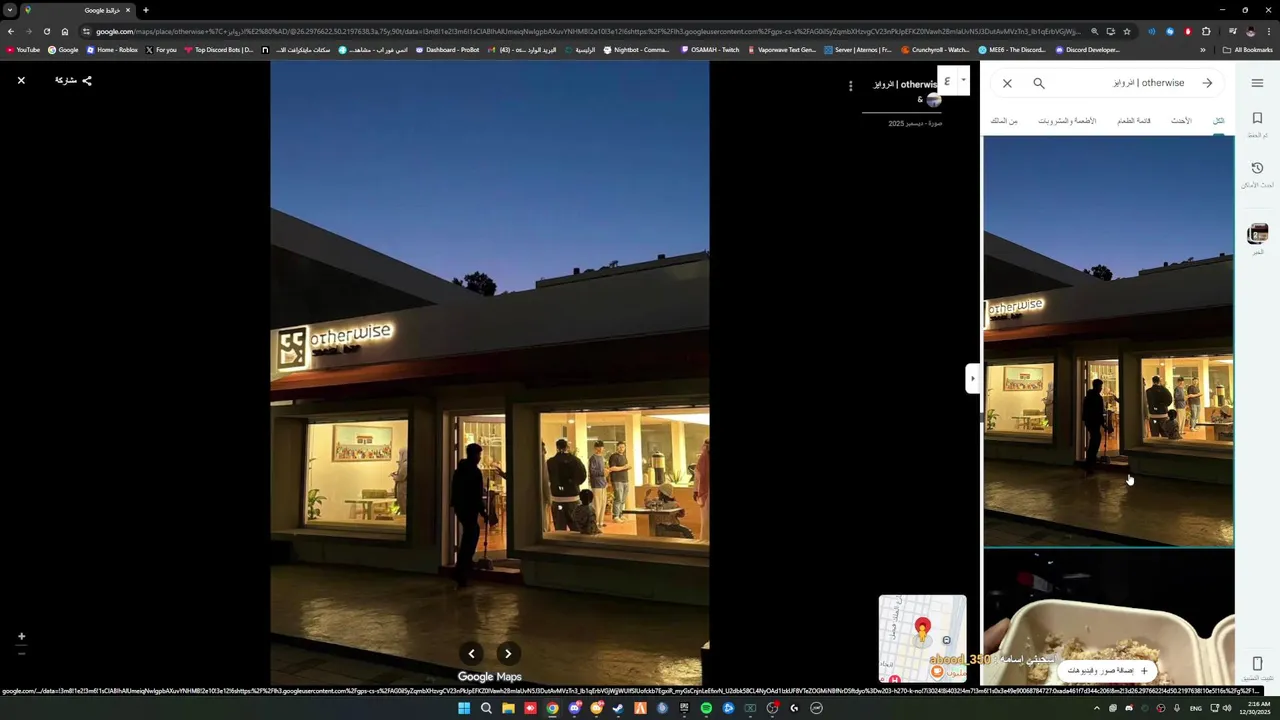Click the search magnifier icon
Viewport: 1280px width, 720px height.
point(1039,83)
